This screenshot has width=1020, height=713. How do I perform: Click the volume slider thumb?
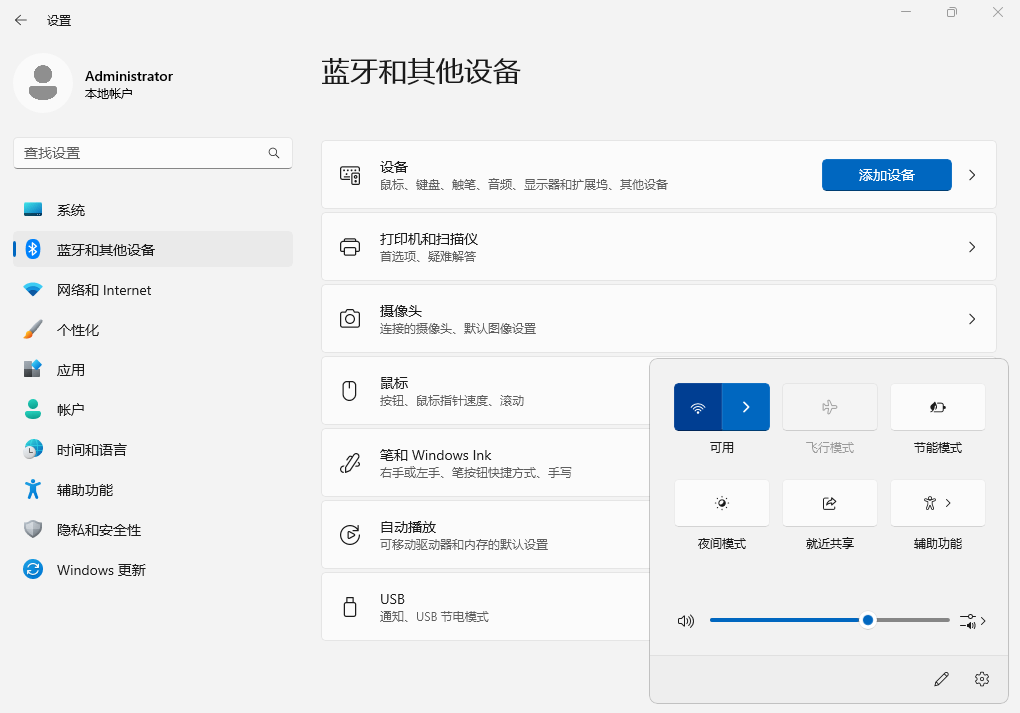867,620
